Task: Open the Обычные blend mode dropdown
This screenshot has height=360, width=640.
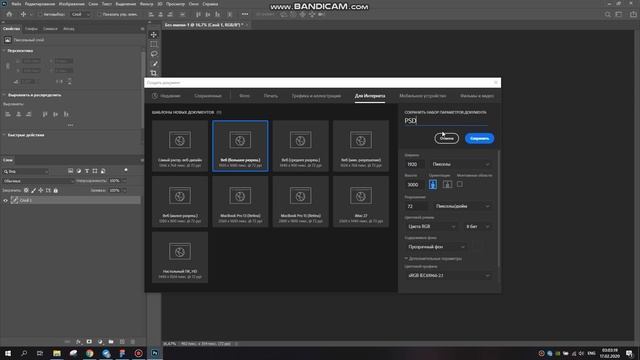Action: [x=38, y=181]
